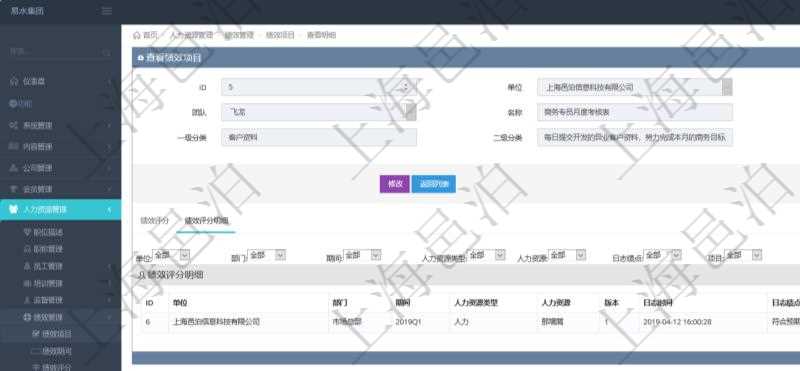
Task: Click the 培训管理 submenu icon
Action: [28, 283]
